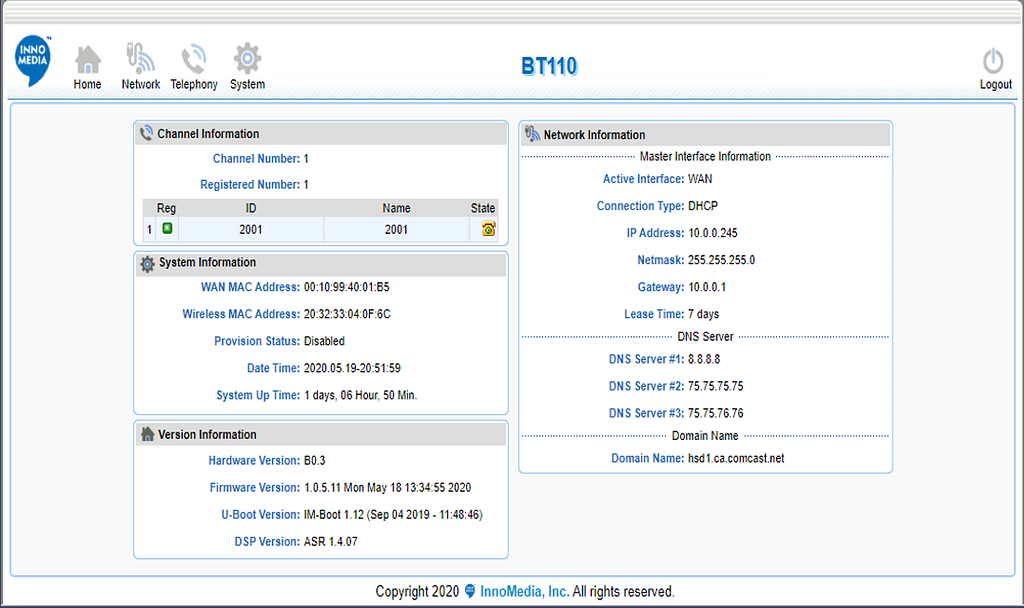Viewport: 1024px width, 608px height.
Task: Click the Hardware Version value B0.3
Action: click(x=314, y=460)
